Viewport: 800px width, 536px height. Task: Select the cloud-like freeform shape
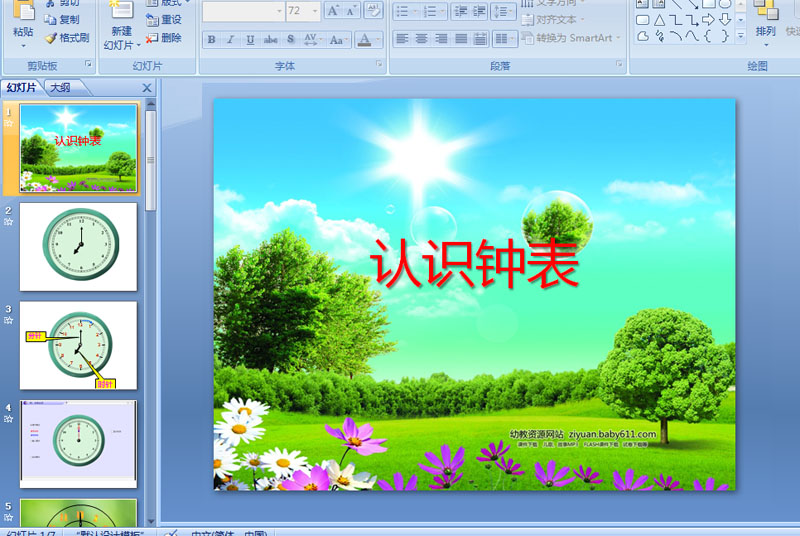pos(643,36)
